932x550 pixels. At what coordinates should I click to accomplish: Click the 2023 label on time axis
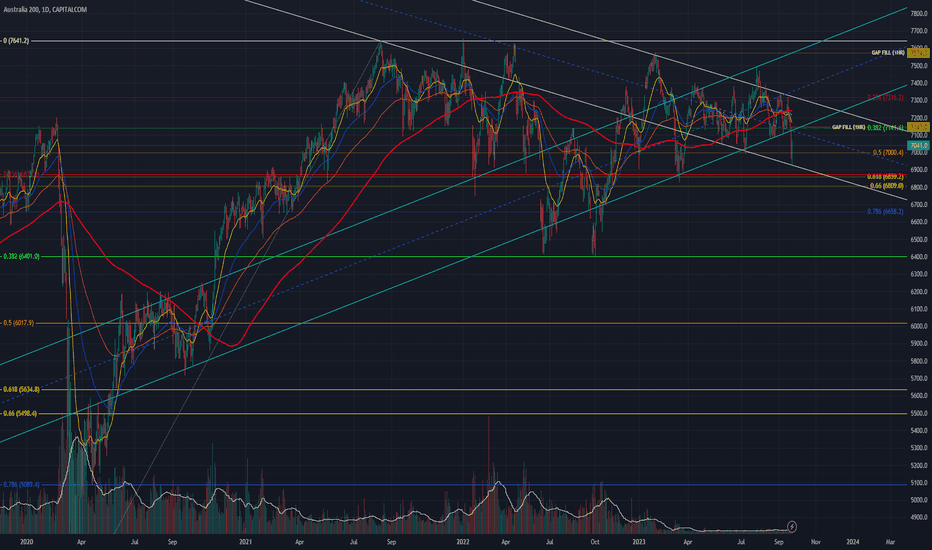coord(639,542)
